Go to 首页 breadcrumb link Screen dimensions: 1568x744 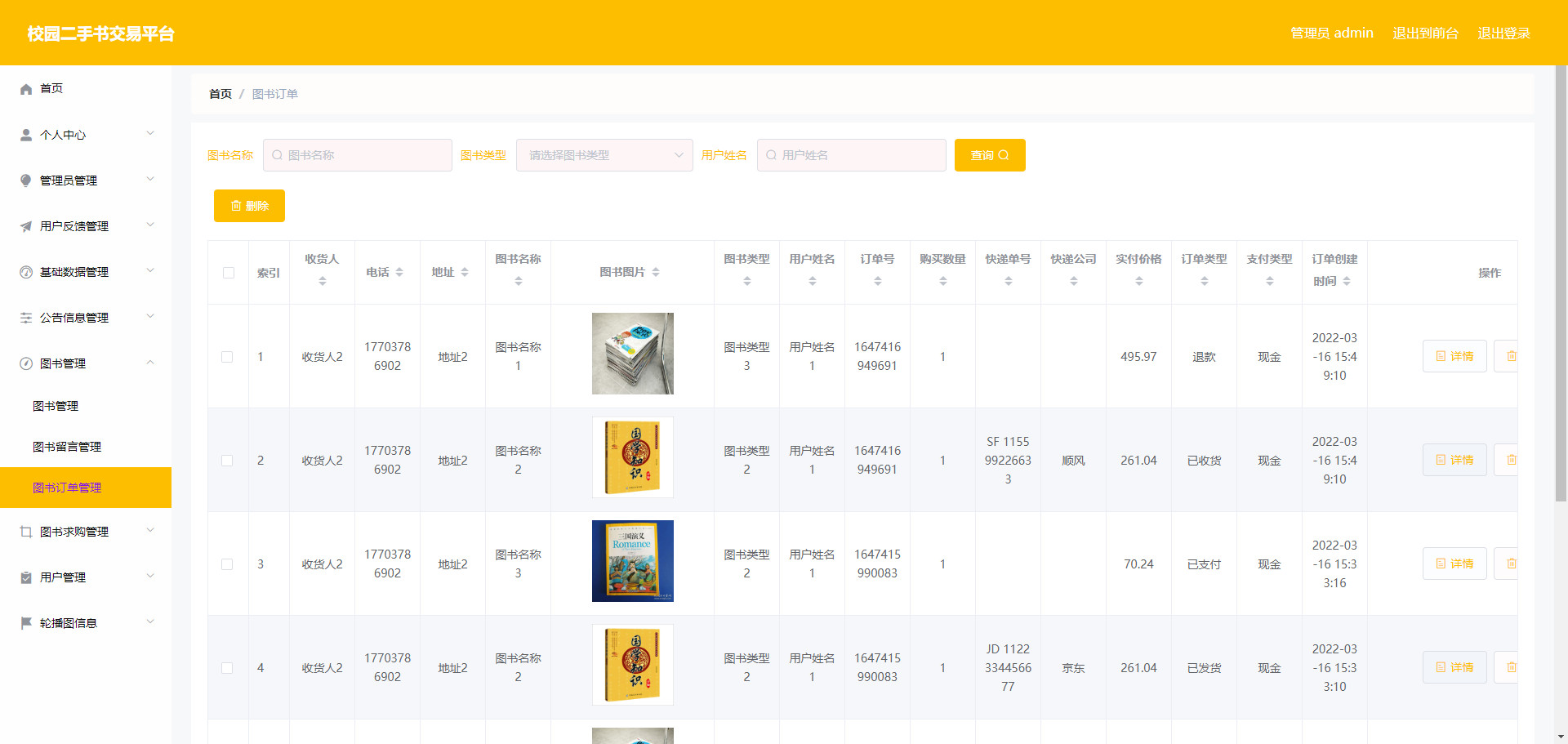[x=220, y=94]
